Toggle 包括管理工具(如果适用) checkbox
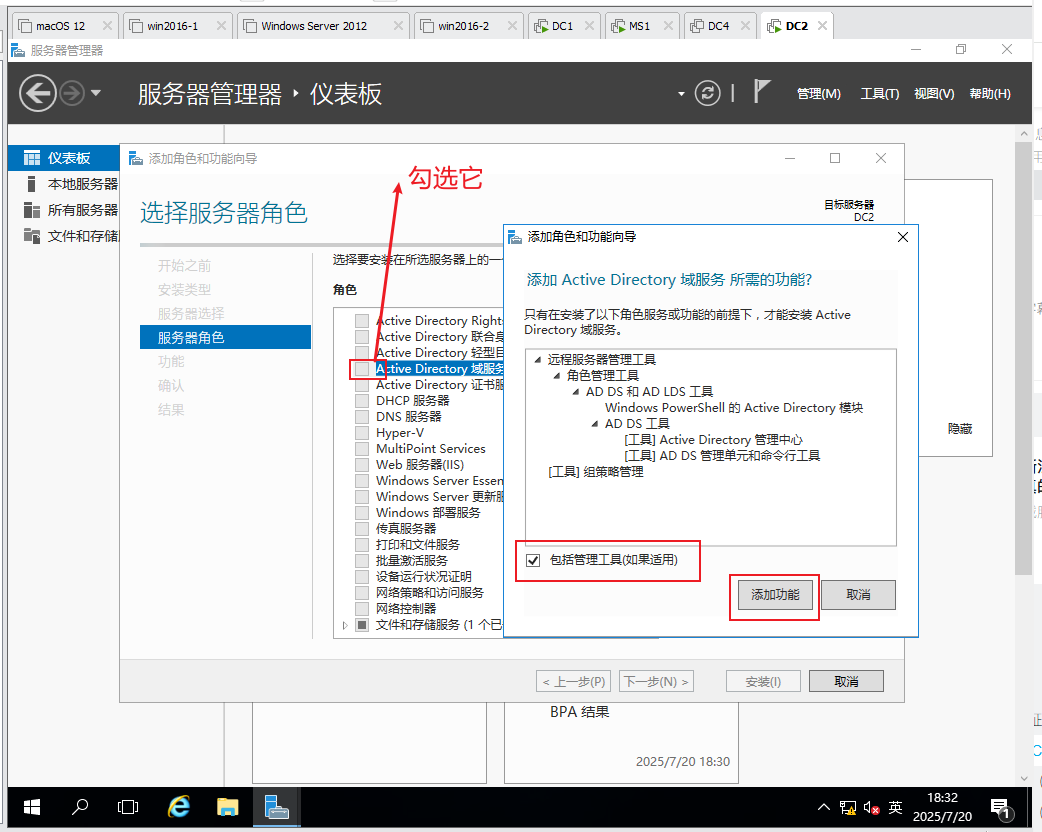Viewport: 1042px width, 832px height. point(533,560)
